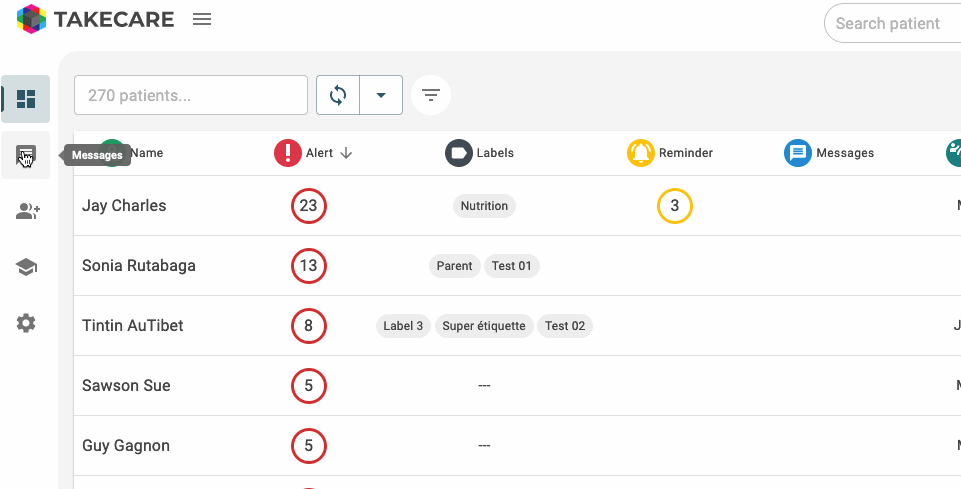Click Guy Gagnon's 5 alerts badge
Image resolution: width=961 pixels, height=489 pixels.
click(308, 446)
